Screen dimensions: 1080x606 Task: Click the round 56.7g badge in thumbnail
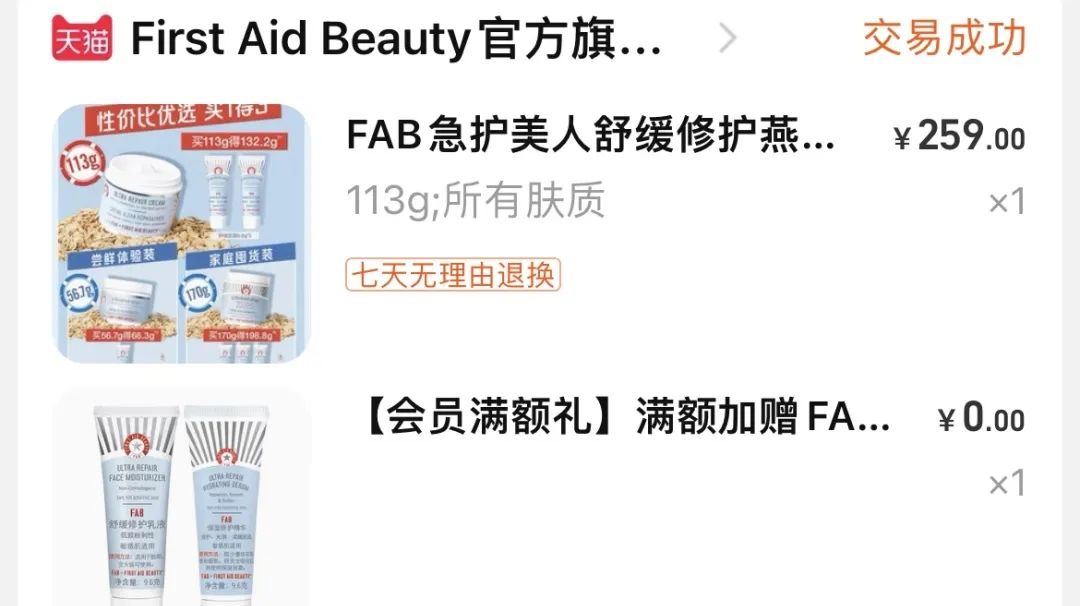pyautogui.click(x=81, y=295)
